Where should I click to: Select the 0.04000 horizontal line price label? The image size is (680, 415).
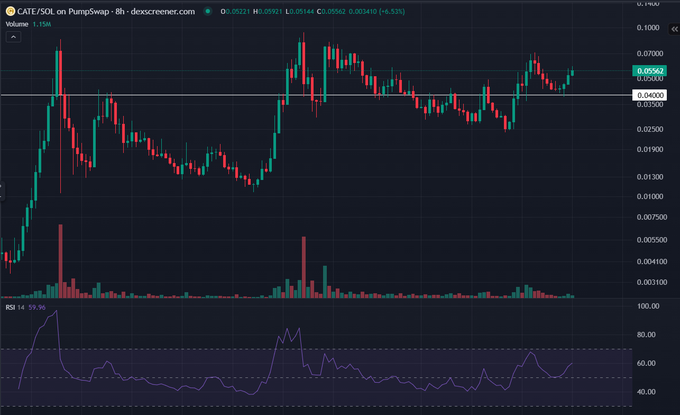click(x=650, y=95)
